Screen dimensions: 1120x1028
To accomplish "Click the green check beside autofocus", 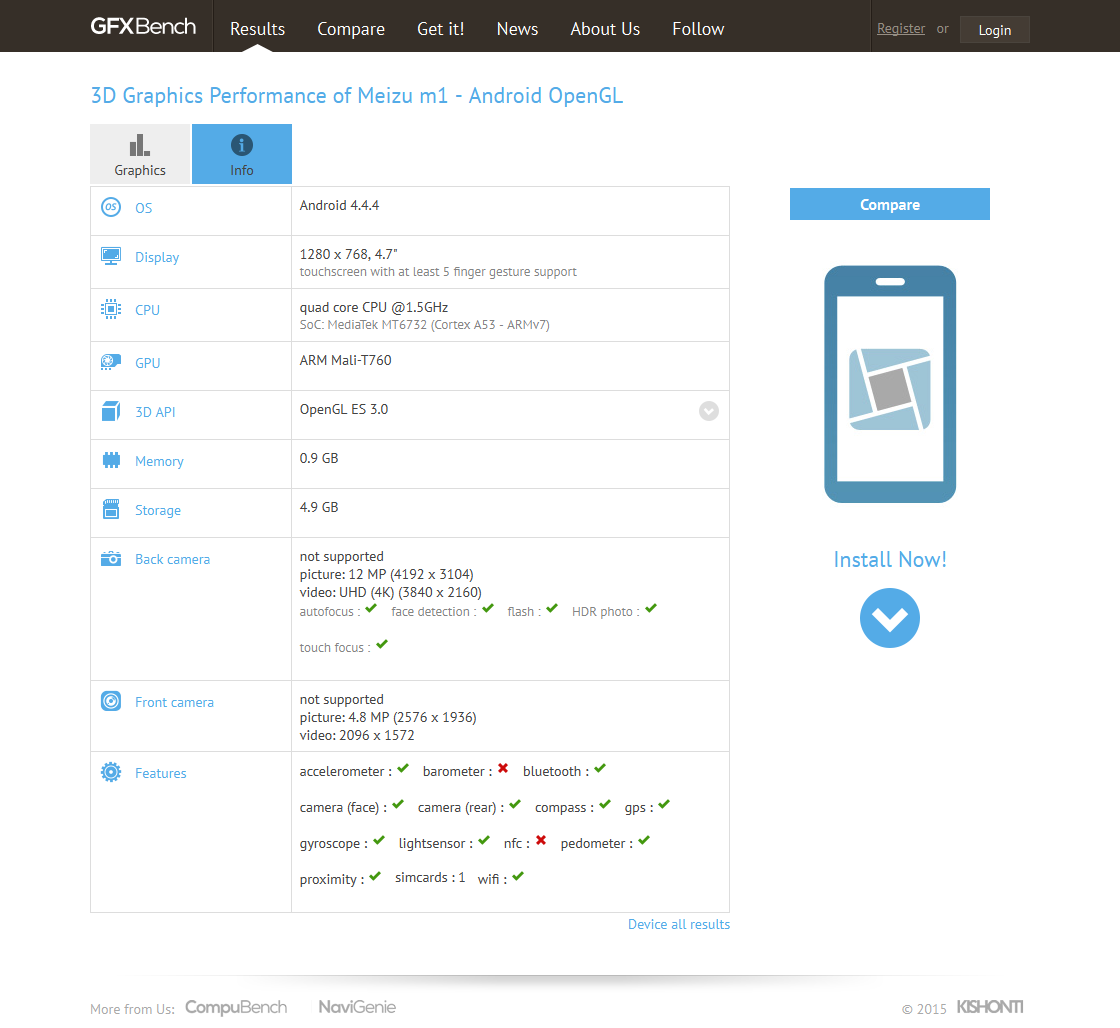I will coord(371,609).
